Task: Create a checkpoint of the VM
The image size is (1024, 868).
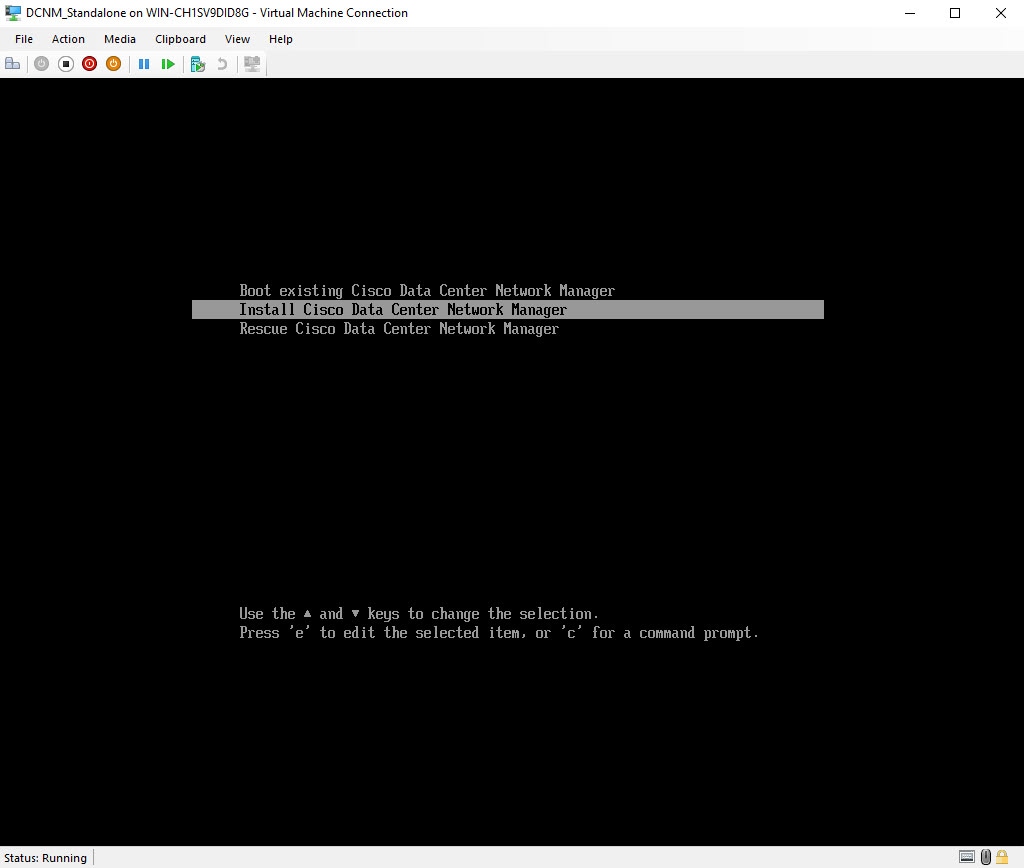Action: coord(198,64)
